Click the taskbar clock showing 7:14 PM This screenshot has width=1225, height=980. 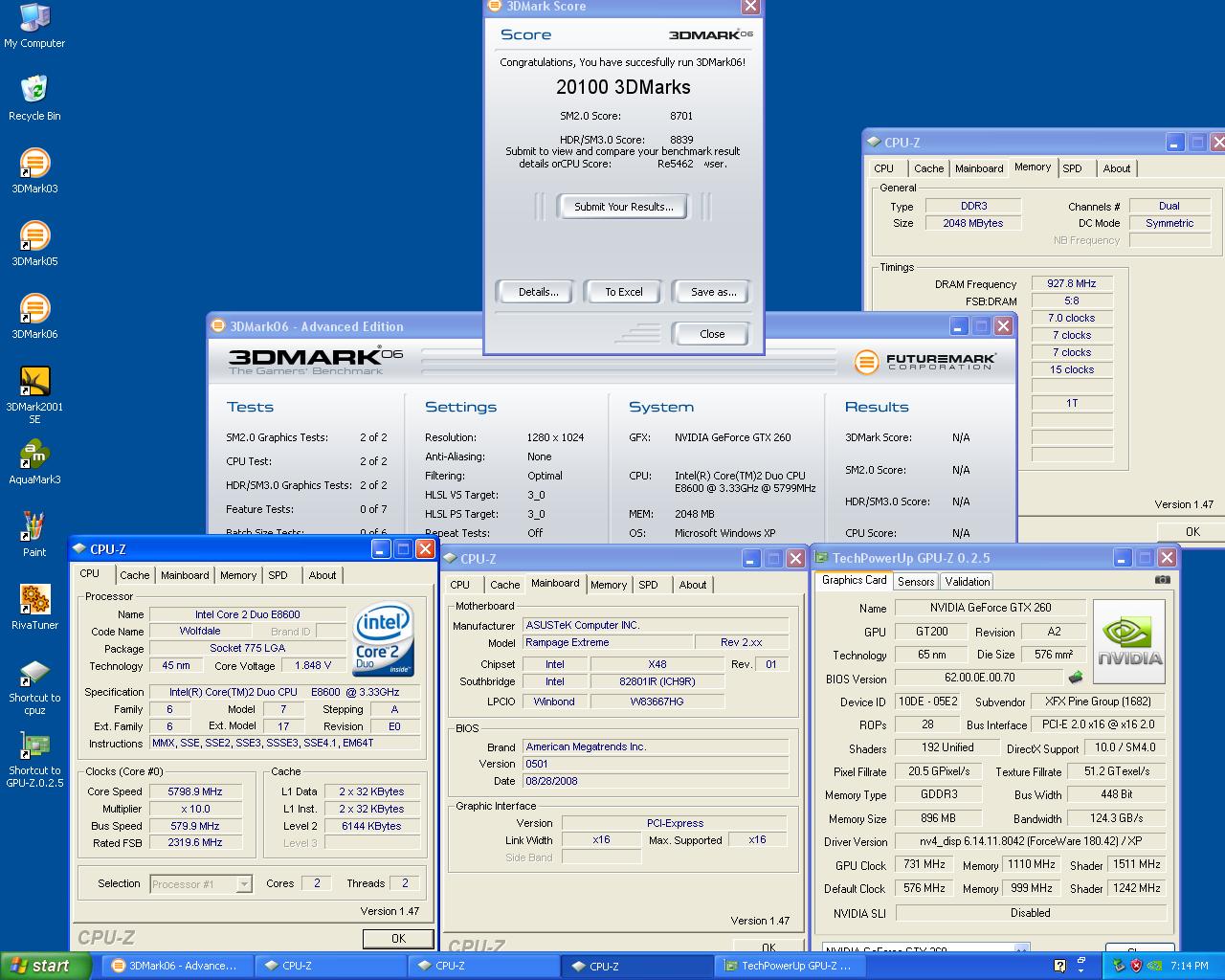pos(1189,966)
